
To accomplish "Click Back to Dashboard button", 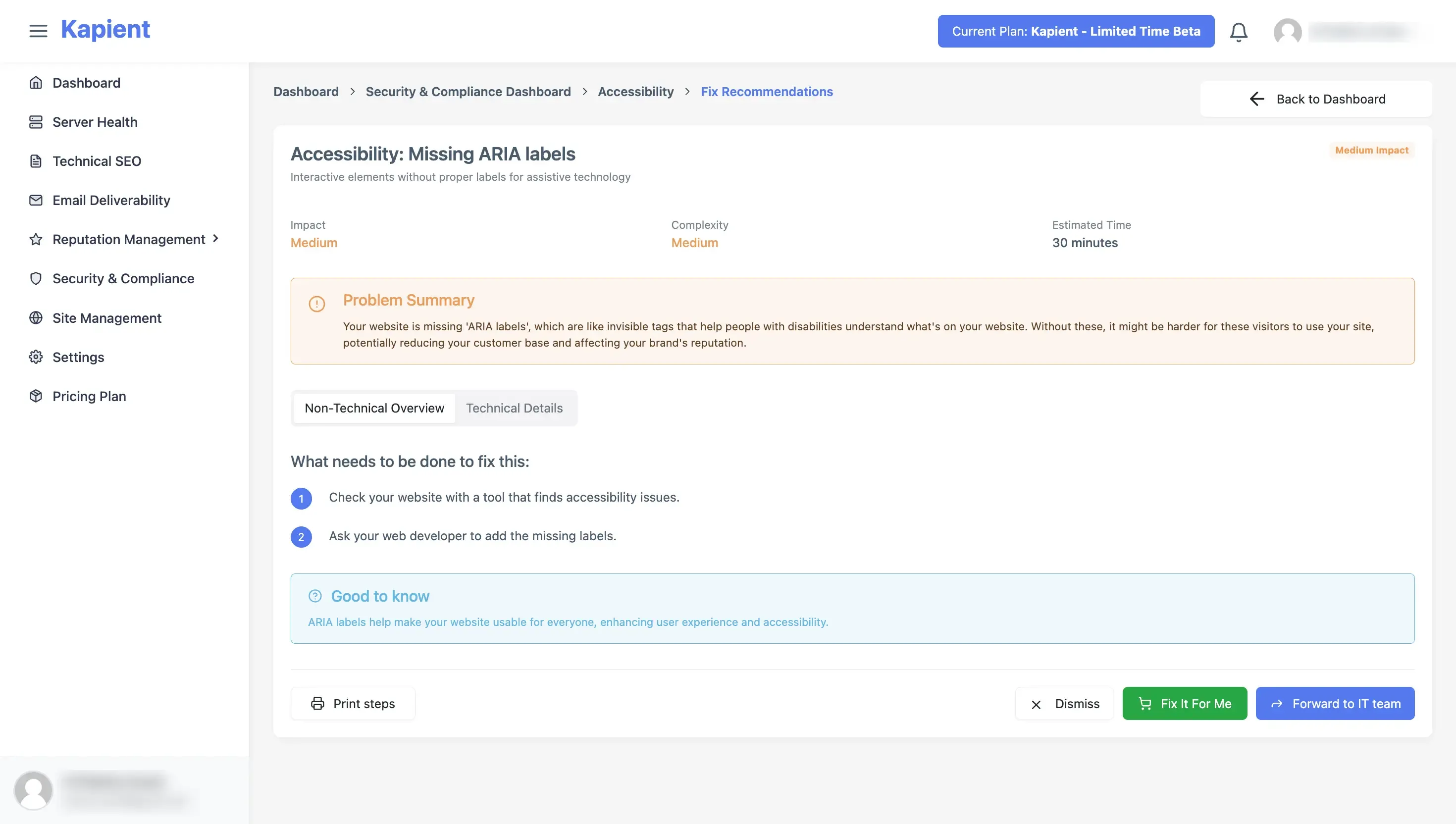I will tap(1316, 99).
